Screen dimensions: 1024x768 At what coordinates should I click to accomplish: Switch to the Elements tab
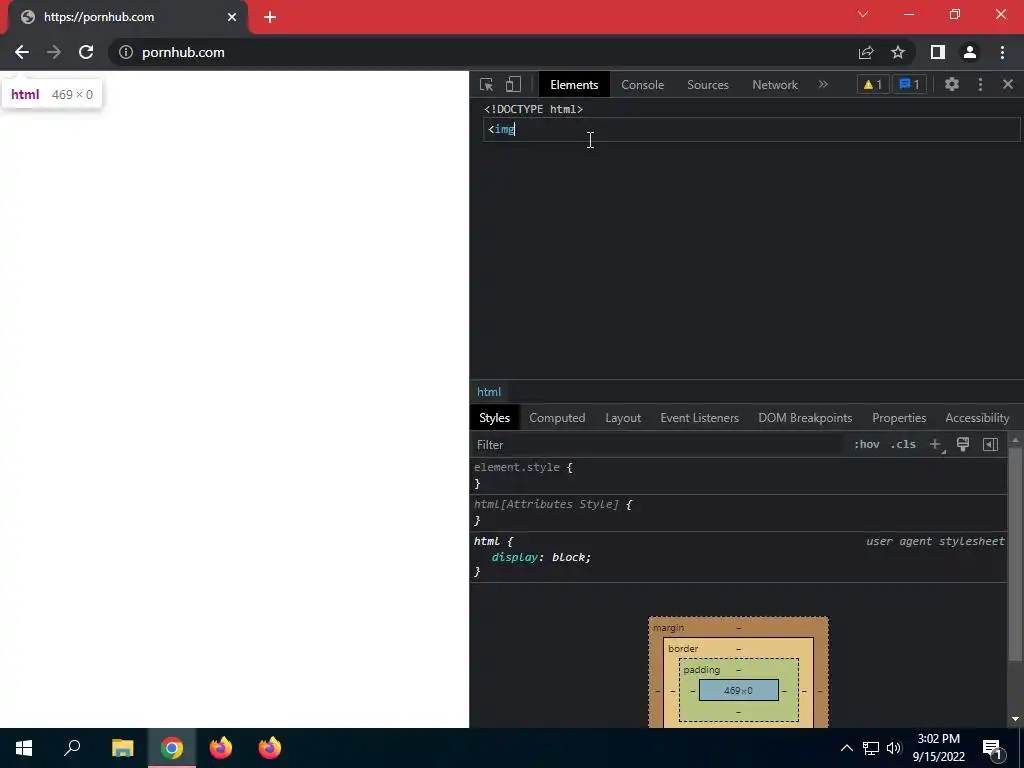point(574,84)
